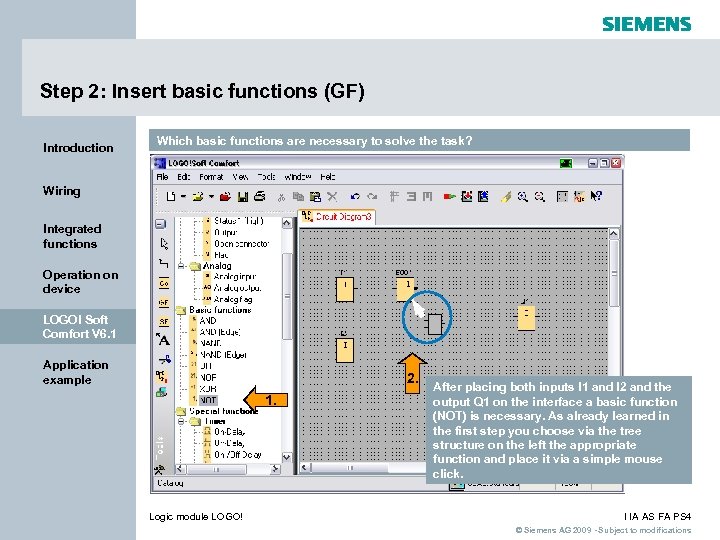The width and height of the screenshot is (720, 540).
Task: Open the Help menu
Action: (x=328, y=177)
